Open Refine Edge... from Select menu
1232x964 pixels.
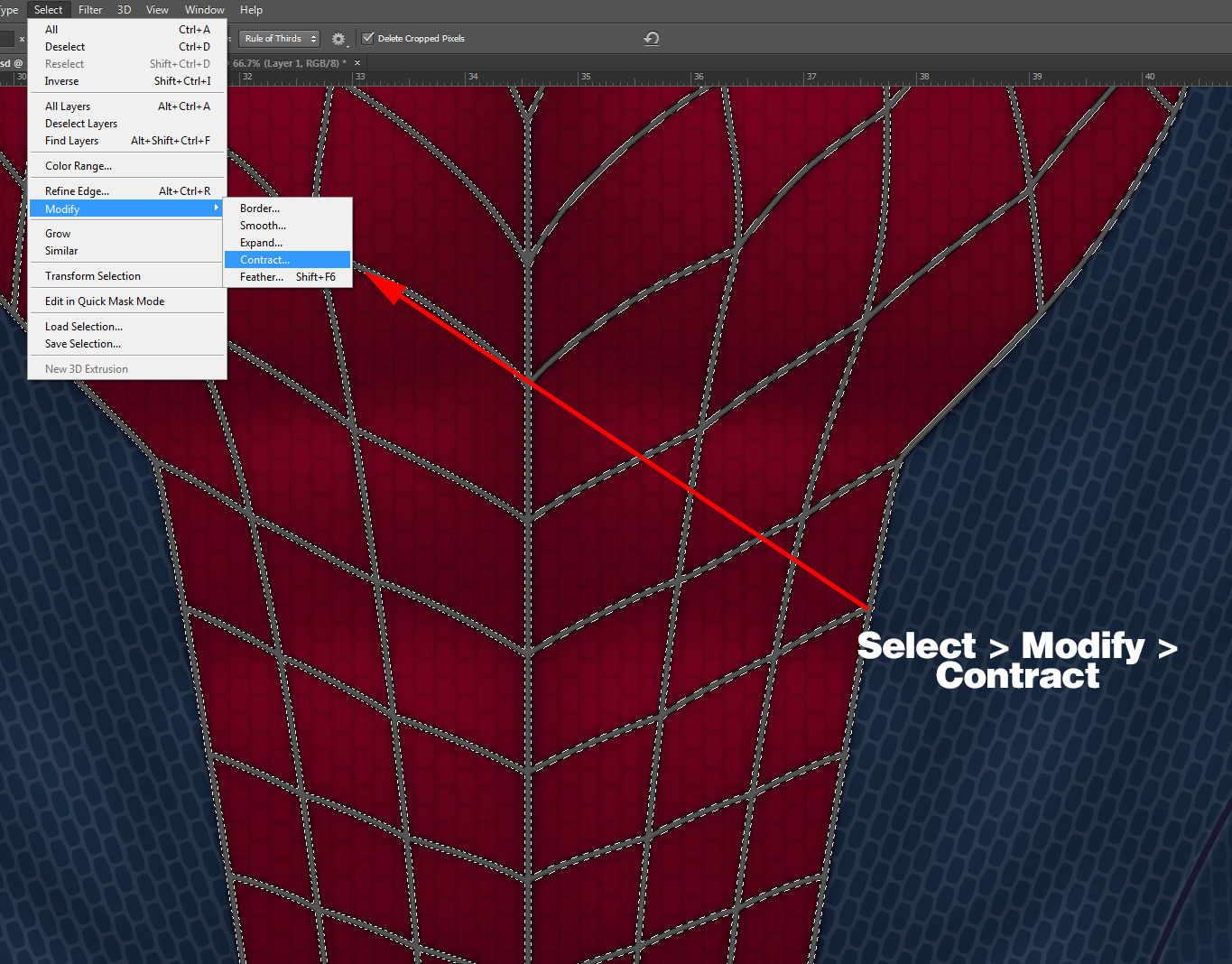pos(127,191)
